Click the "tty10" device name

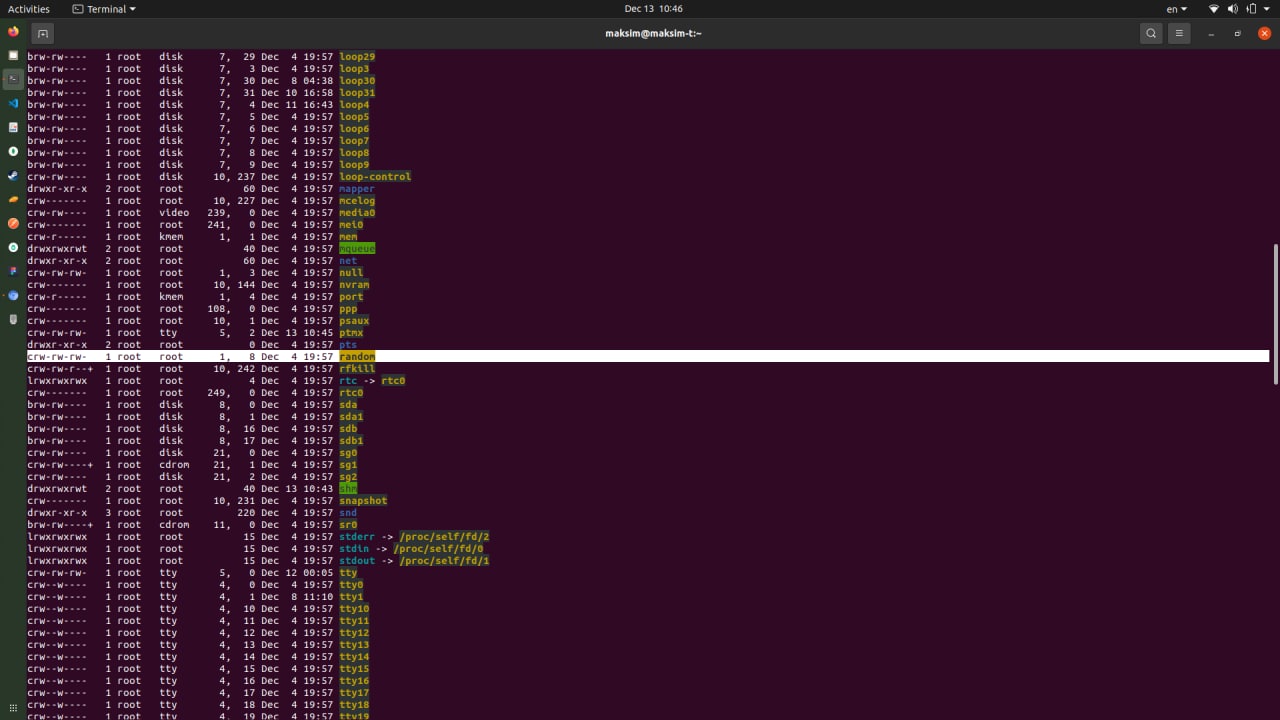pos(354,609)
